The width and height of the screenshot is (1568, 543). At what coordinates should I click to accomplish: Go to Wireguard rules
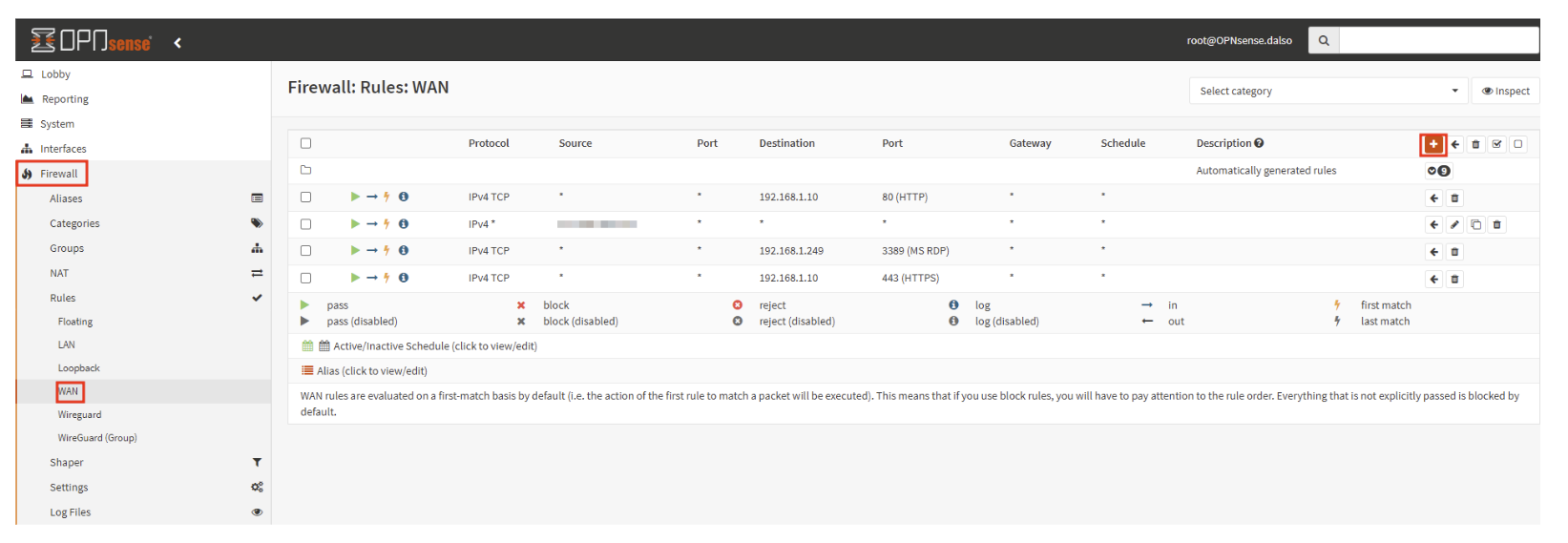[79, 414]
